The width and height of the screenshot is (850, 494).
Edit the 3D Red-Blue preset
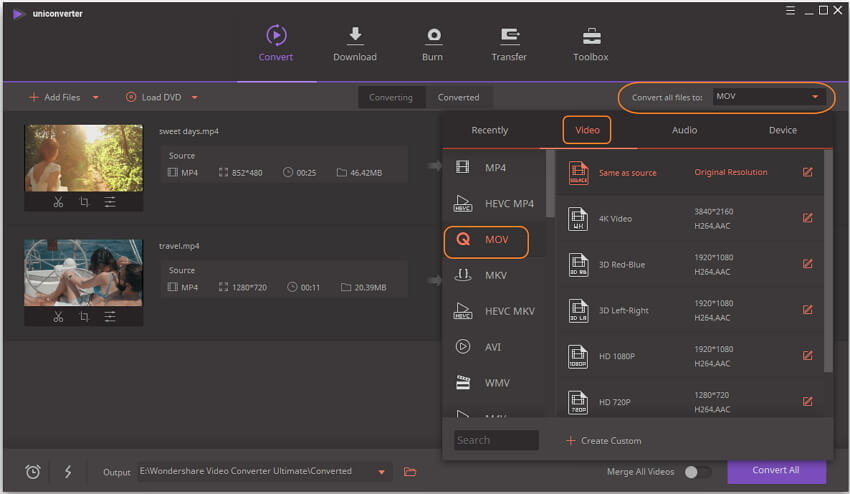807,264
